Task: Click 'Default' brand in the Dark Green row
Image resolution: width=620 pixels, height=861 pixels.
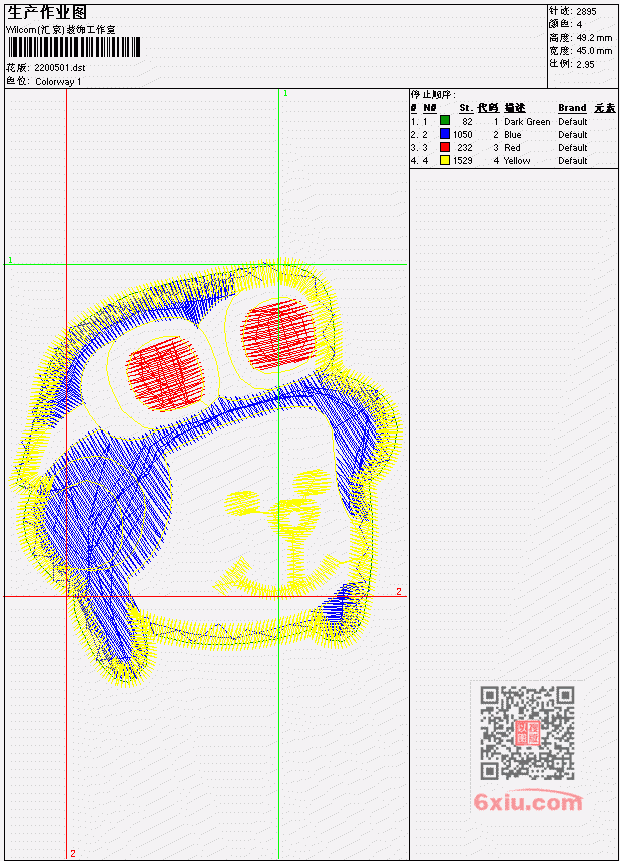Action: tap(573, 121)
